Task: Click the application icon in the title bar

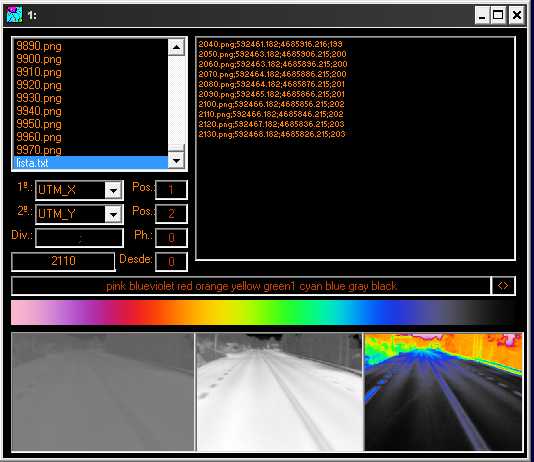Action: [x=14, y=15]
